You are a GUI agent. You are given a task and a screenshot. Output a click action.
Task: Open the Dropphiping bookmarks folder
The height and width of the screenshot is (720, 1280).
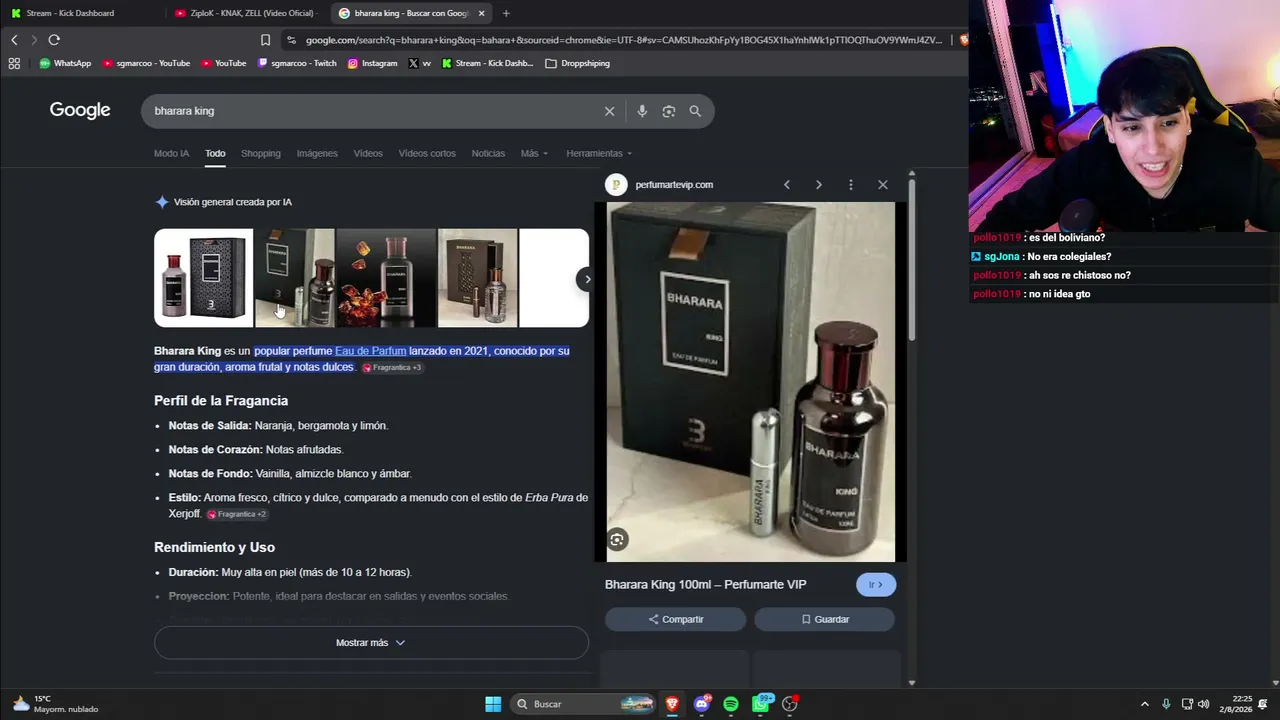pos(577,63)
